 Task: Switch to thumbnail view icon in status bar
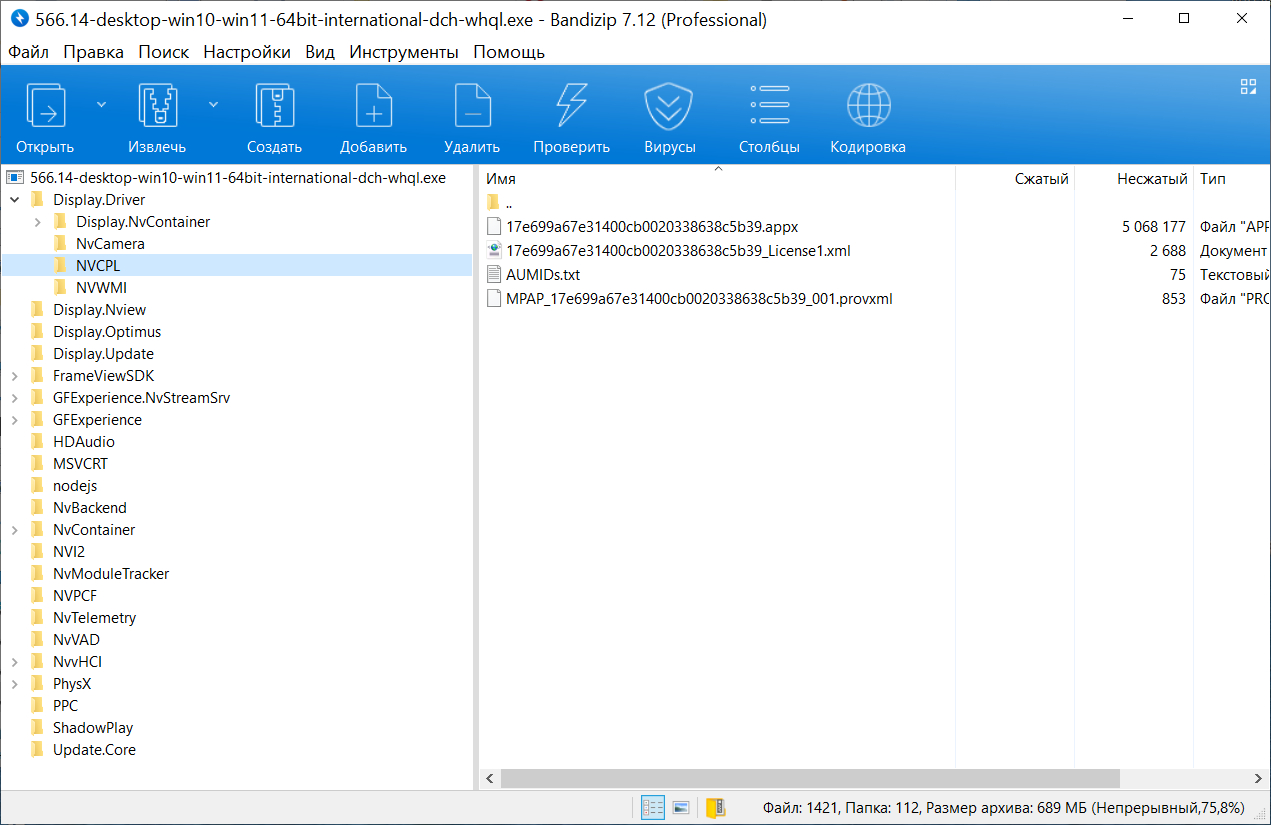pyautogui.click(x=681, y=807)
